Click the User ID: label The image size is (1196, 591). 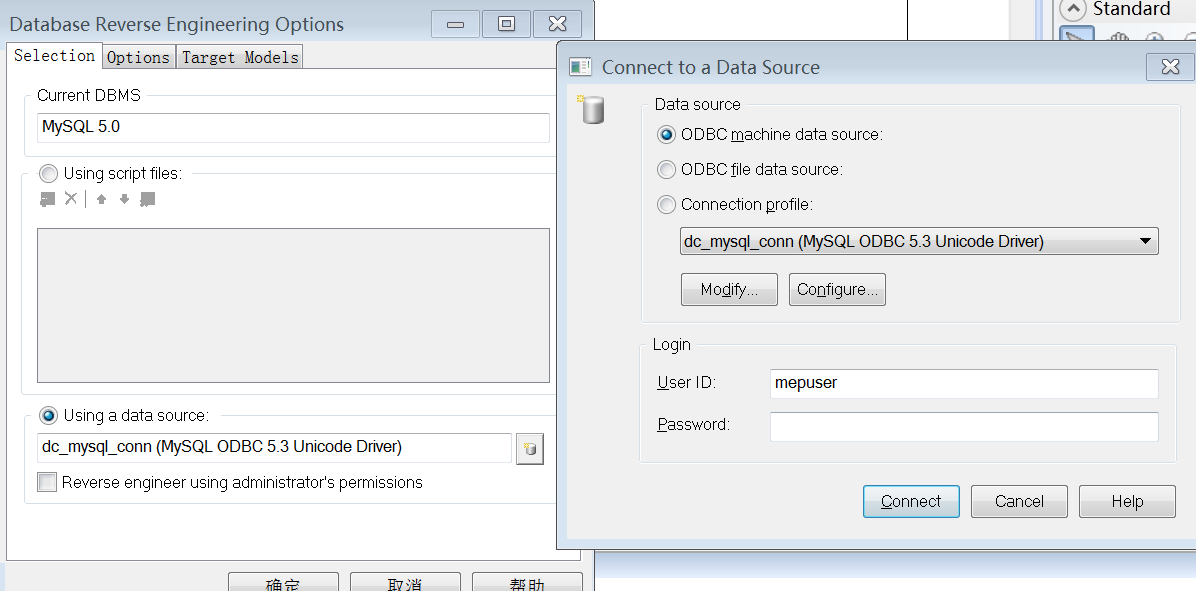(686, 383)
